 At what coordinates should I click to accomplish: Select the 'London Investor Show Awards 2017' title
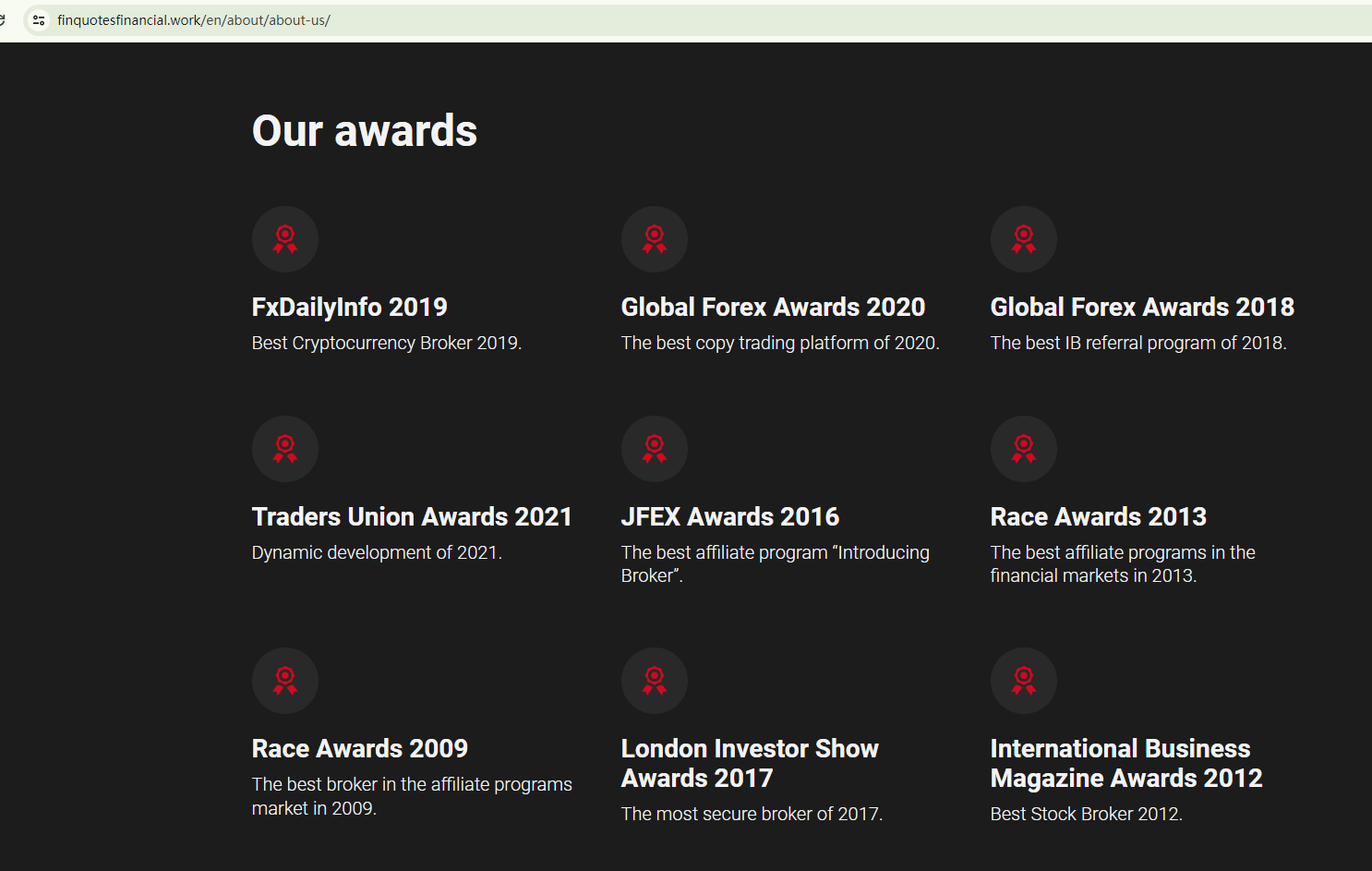(x=751, y=763)
